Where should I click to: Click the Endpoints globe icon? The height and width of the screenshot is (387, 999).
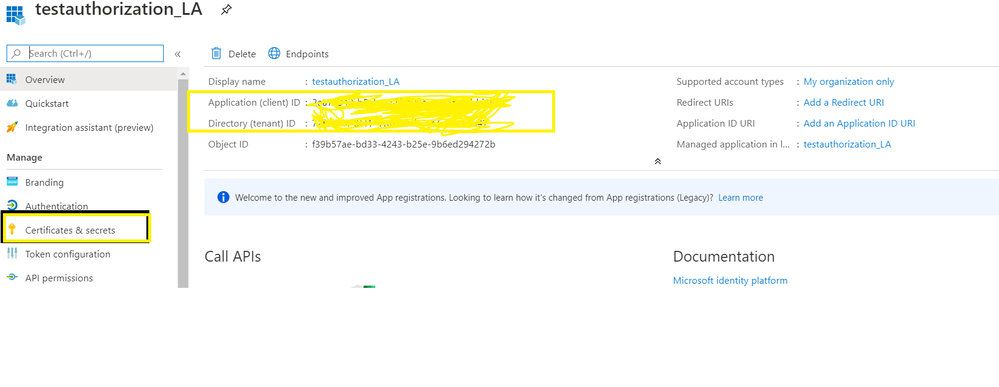pyautogui.click(x=274, y=54)
